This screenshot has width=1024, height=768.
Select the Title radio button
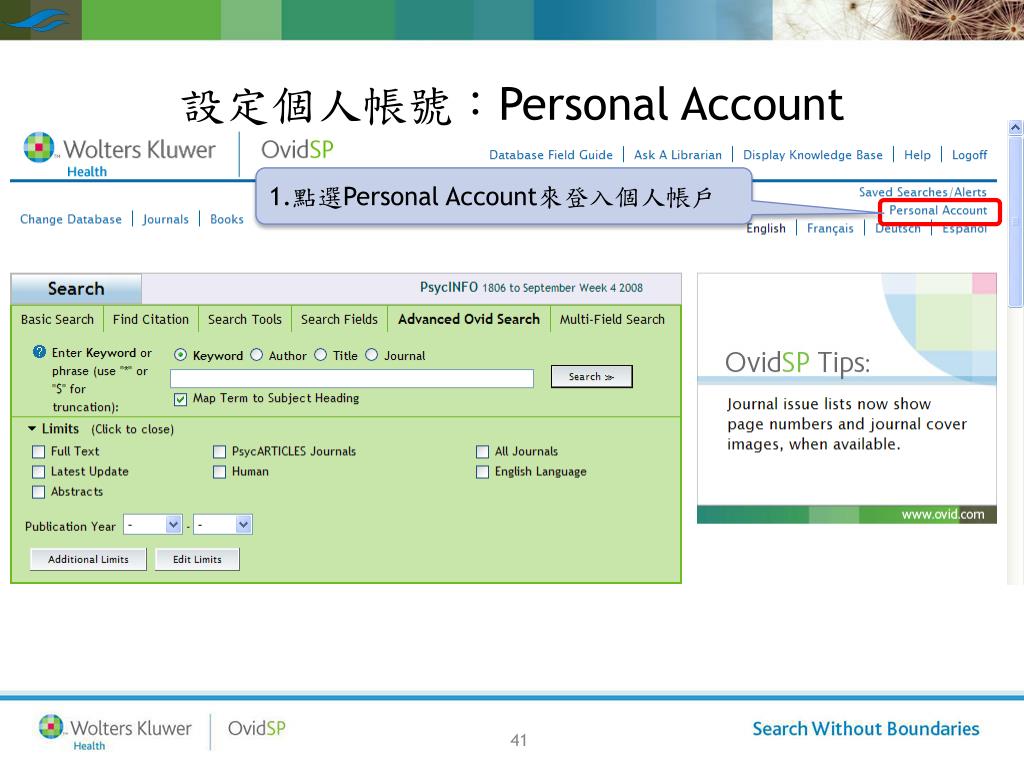pos(321,355)
